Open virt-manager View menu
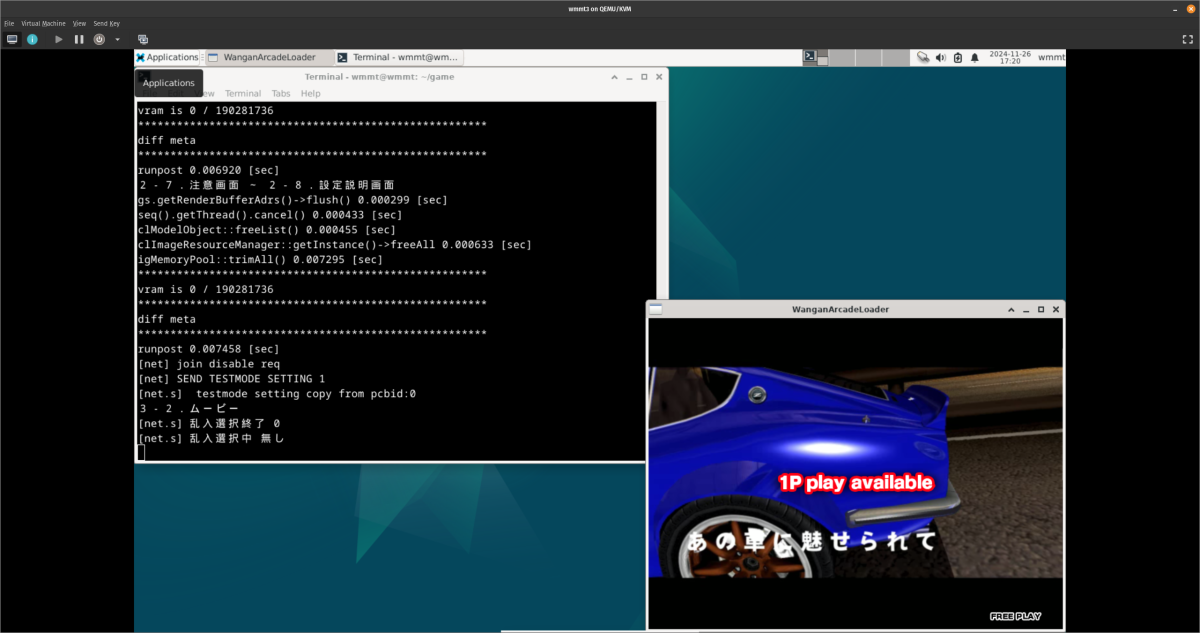This screenshot has height=633, width=1200. [79, 22]
